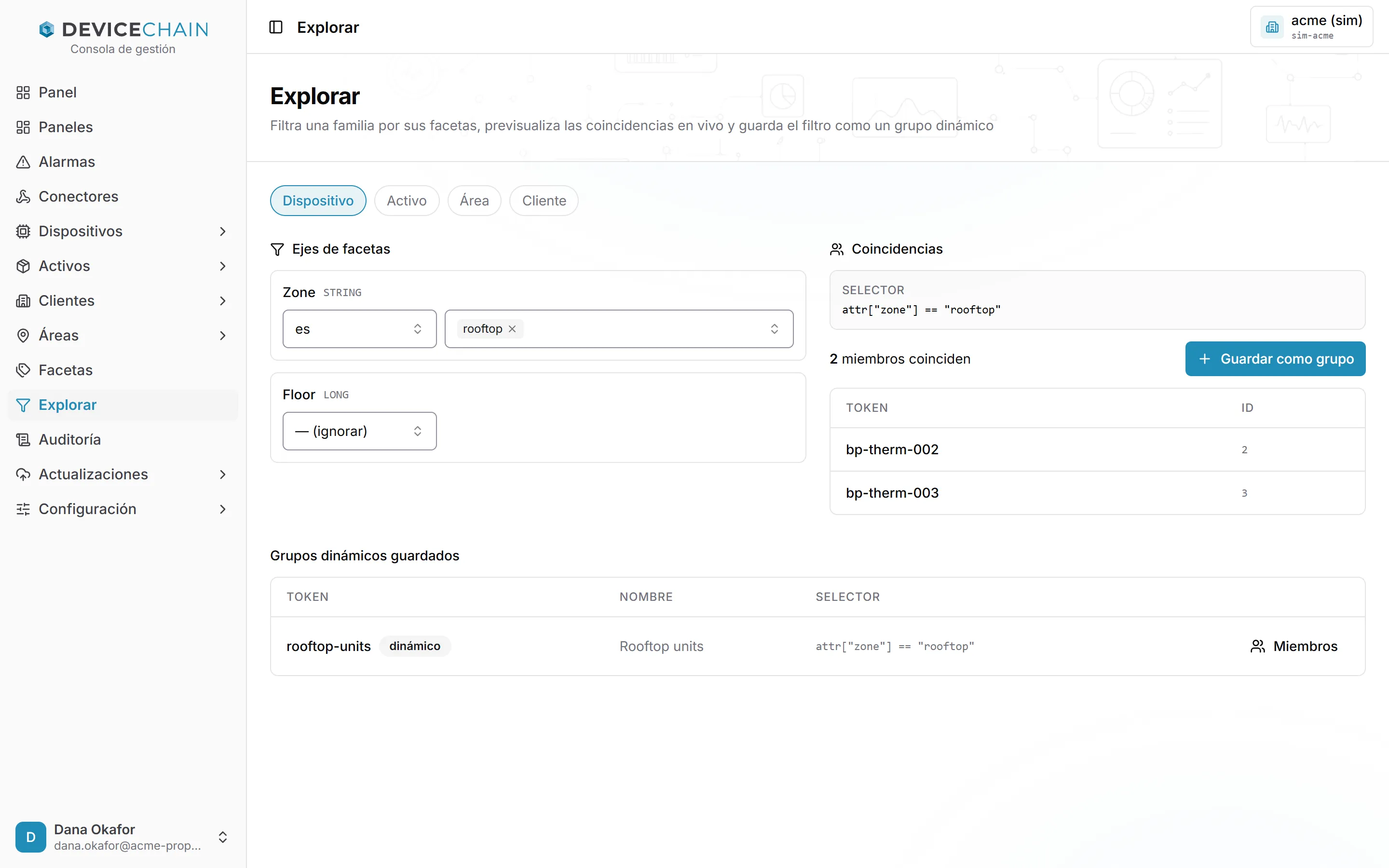
Task: Click the Conectores plug icon
Action: tap(23, 196)
